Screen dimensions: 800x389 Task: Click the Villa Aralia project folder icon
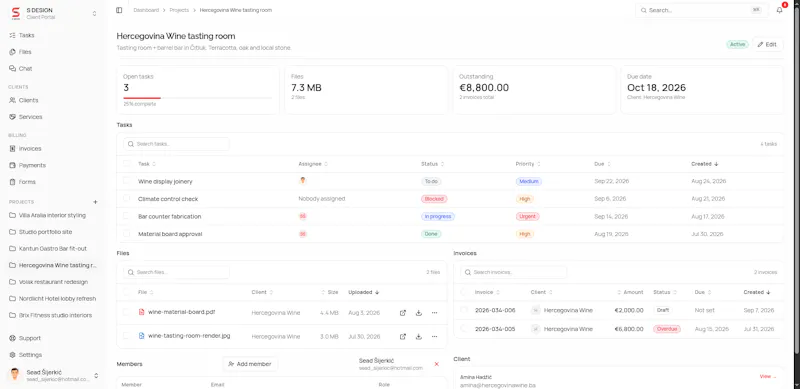[12, 215]
